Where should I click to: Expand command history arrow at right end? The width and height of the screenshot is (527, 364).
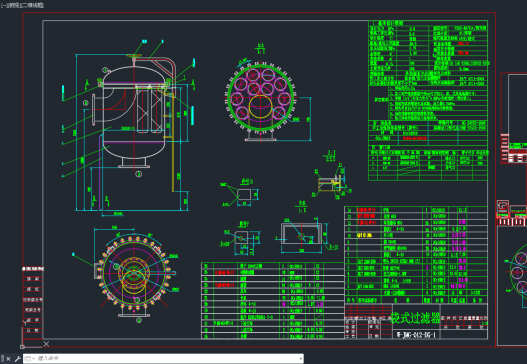(x=300, y=359)
